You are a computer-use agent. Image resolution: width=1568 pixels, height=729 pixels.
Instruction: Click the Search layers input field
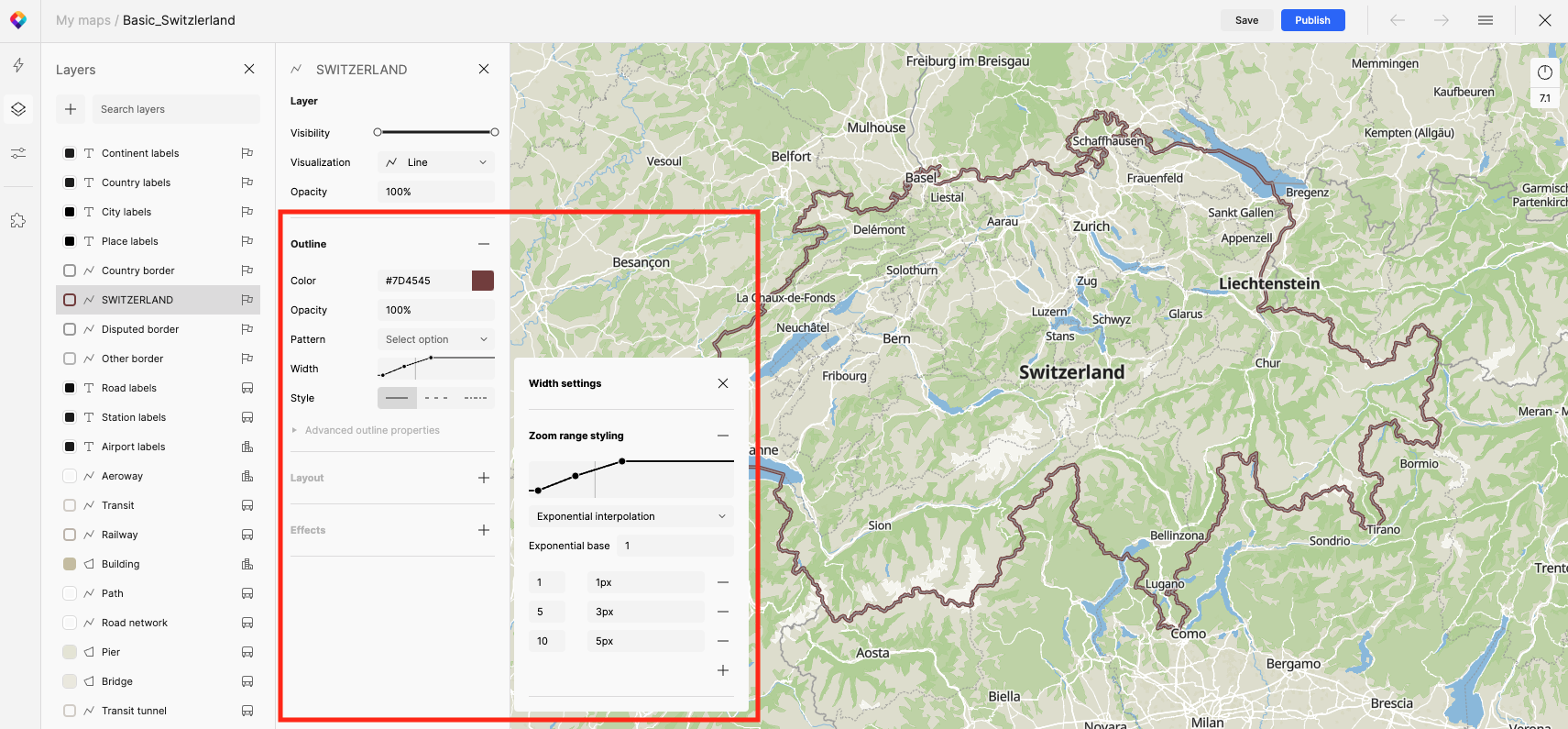click(176, 109)
